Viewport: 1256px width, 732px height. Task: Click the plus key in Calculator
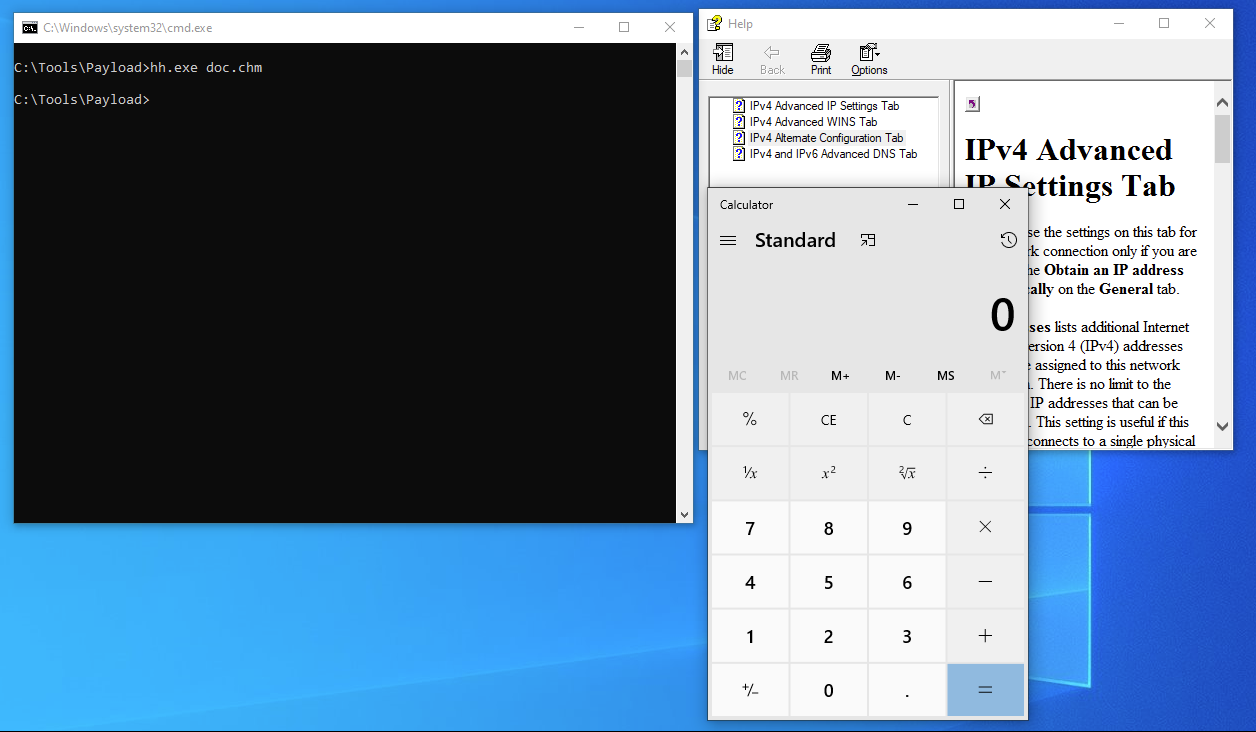click(x=985, y=636)
